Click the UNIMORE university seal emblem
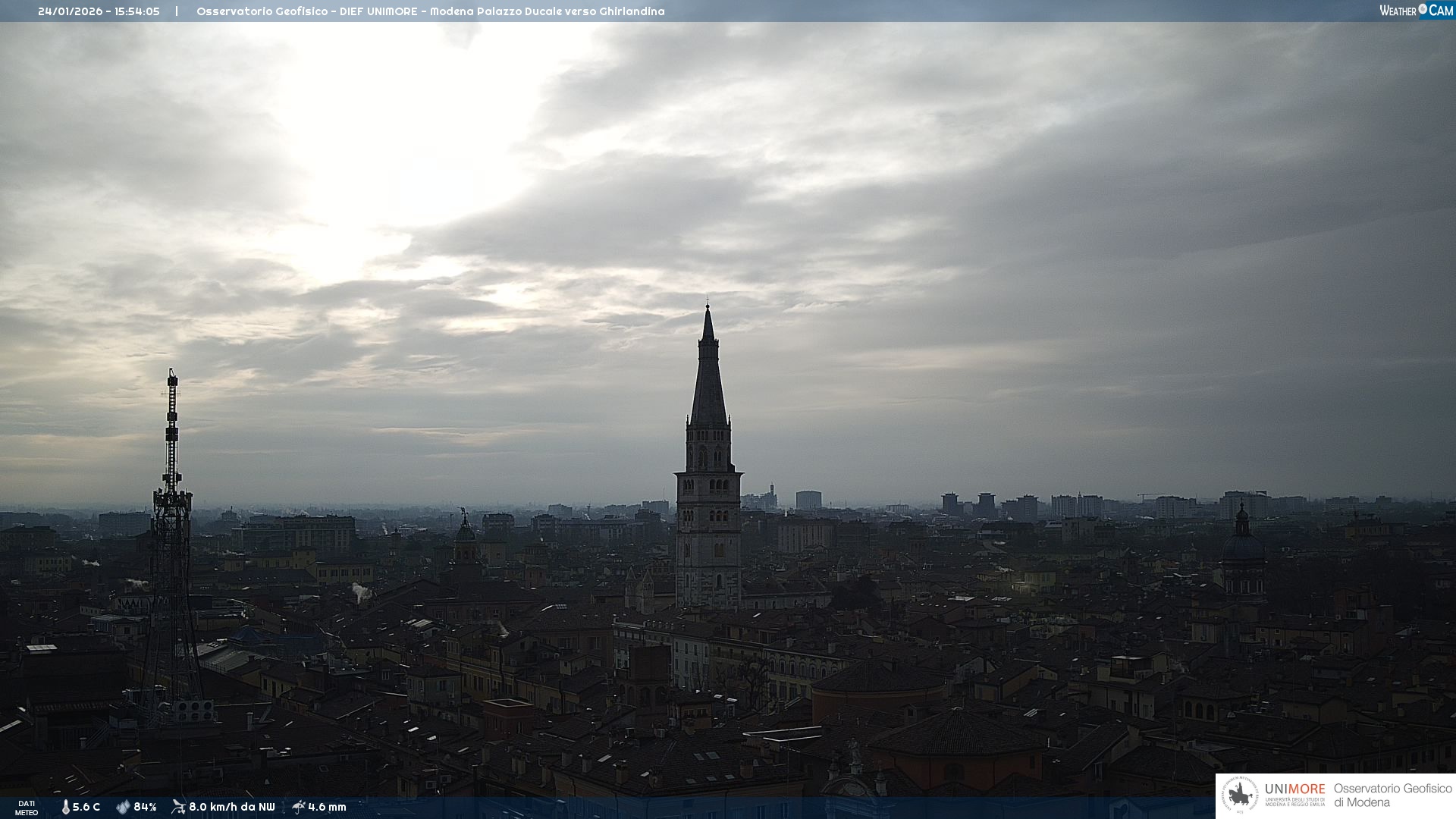The height and width of the screenshot is (819, 1456). (x=1240, y=795)
